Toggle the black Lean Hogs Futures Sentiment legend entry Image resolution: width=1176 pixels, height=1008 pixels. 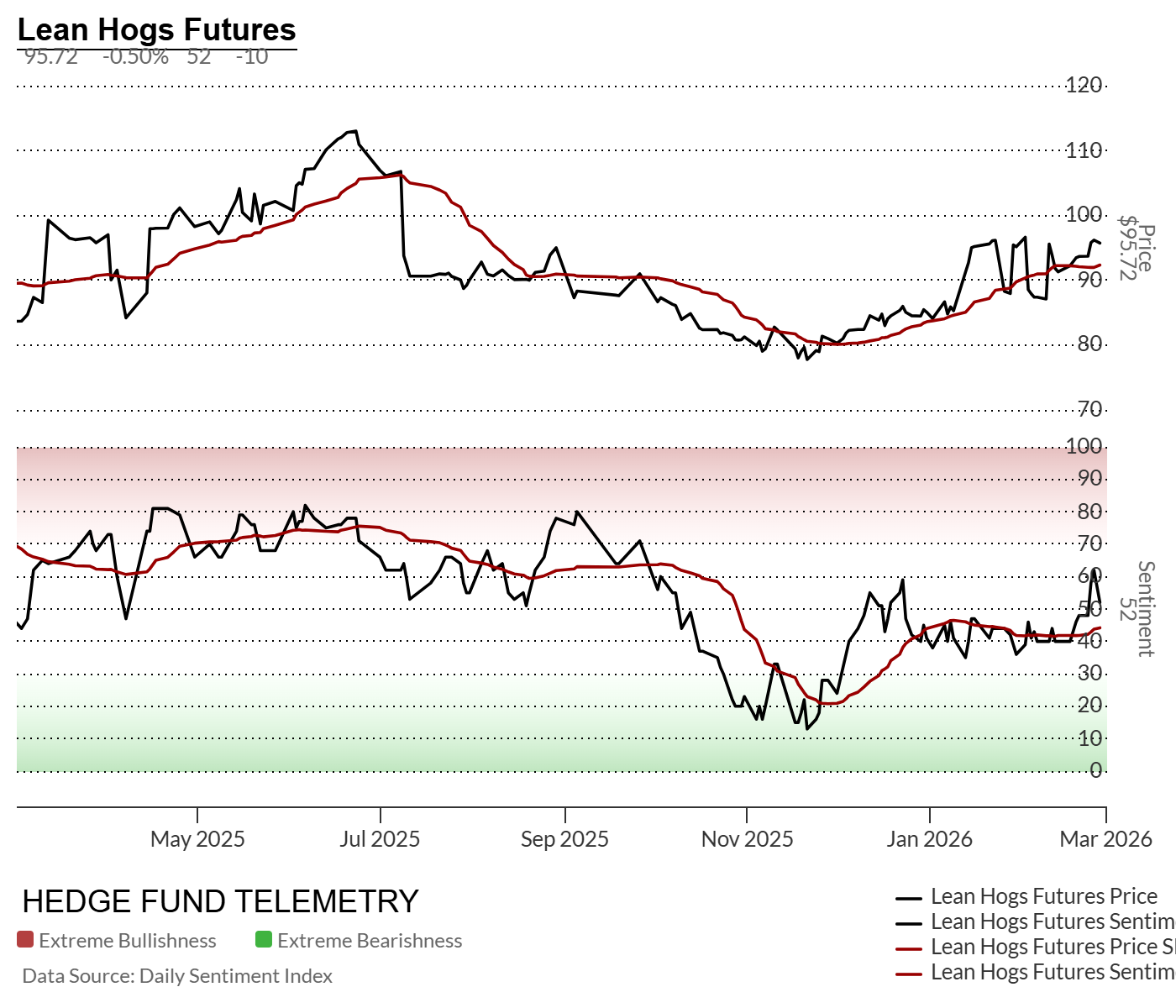click(x=1052, y=922)
